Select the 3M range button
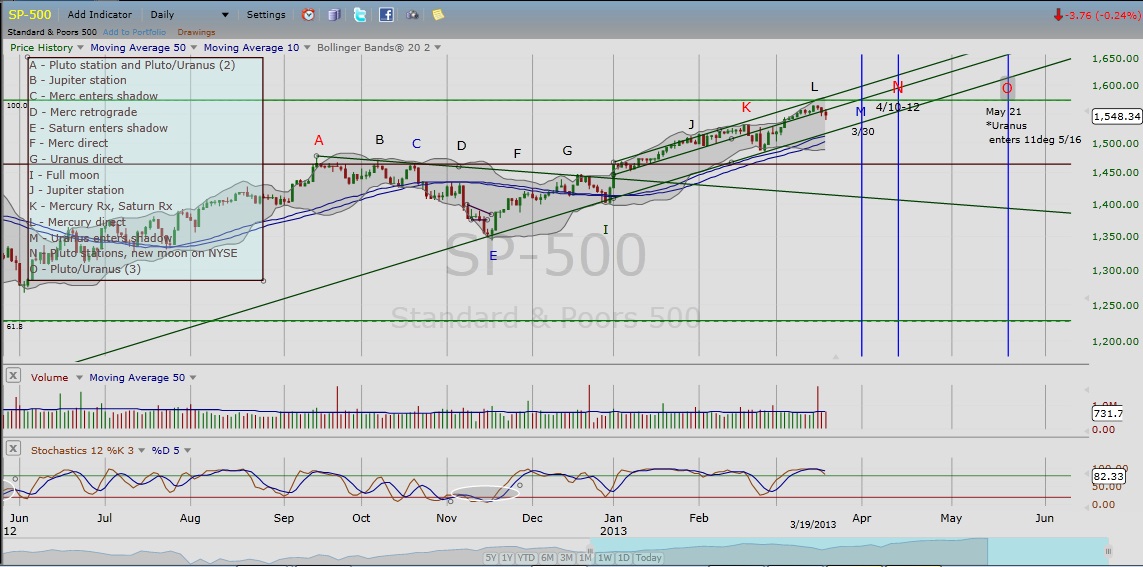 coord(565,558)
